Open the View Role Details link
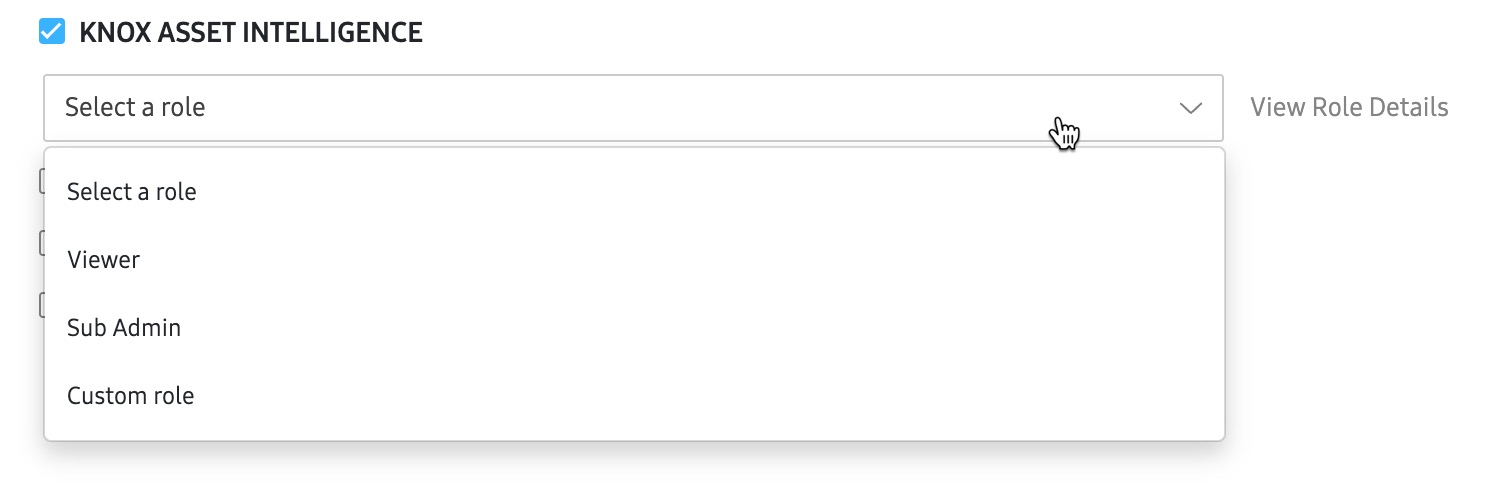The width and height of the screenshot is (1498, 484). pyautogui.click(x=1349, y=107)
